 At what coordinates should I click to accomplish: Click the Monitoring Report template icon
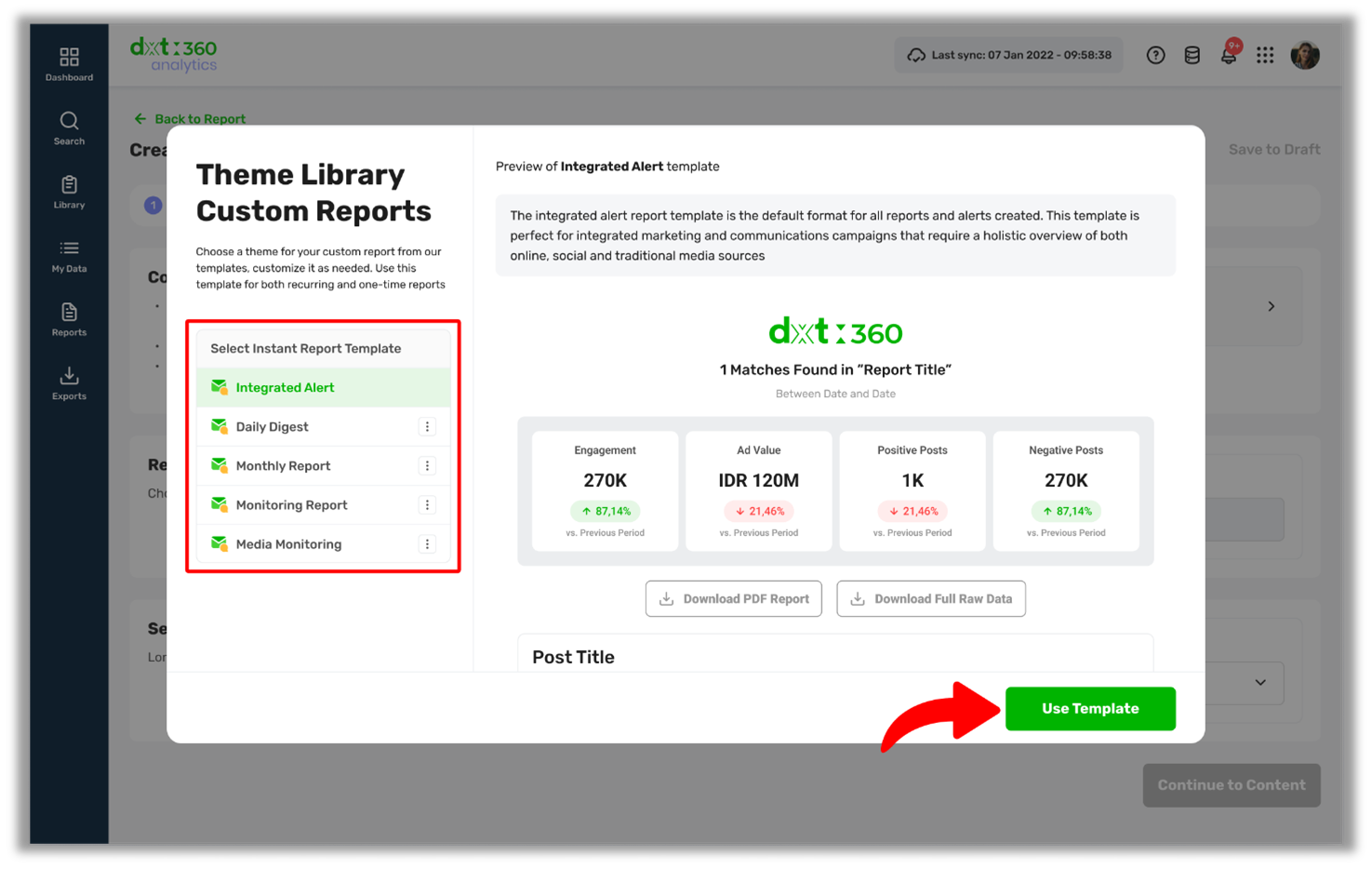pyautogui.click(x=220, y=504)
